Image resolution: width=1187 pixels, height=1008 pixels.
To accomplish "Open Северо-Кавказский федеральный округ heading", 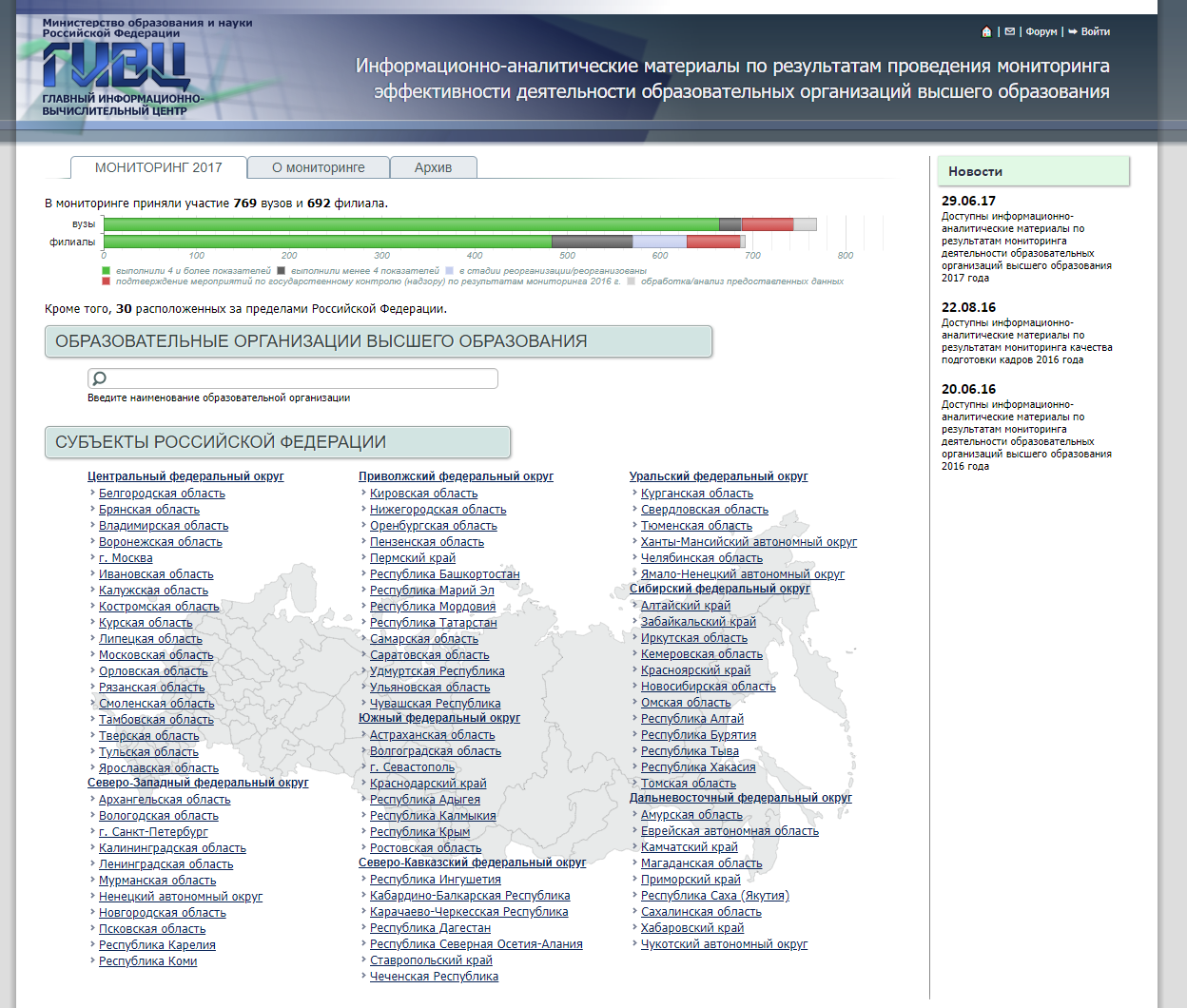I will click(x=473, y=863).
